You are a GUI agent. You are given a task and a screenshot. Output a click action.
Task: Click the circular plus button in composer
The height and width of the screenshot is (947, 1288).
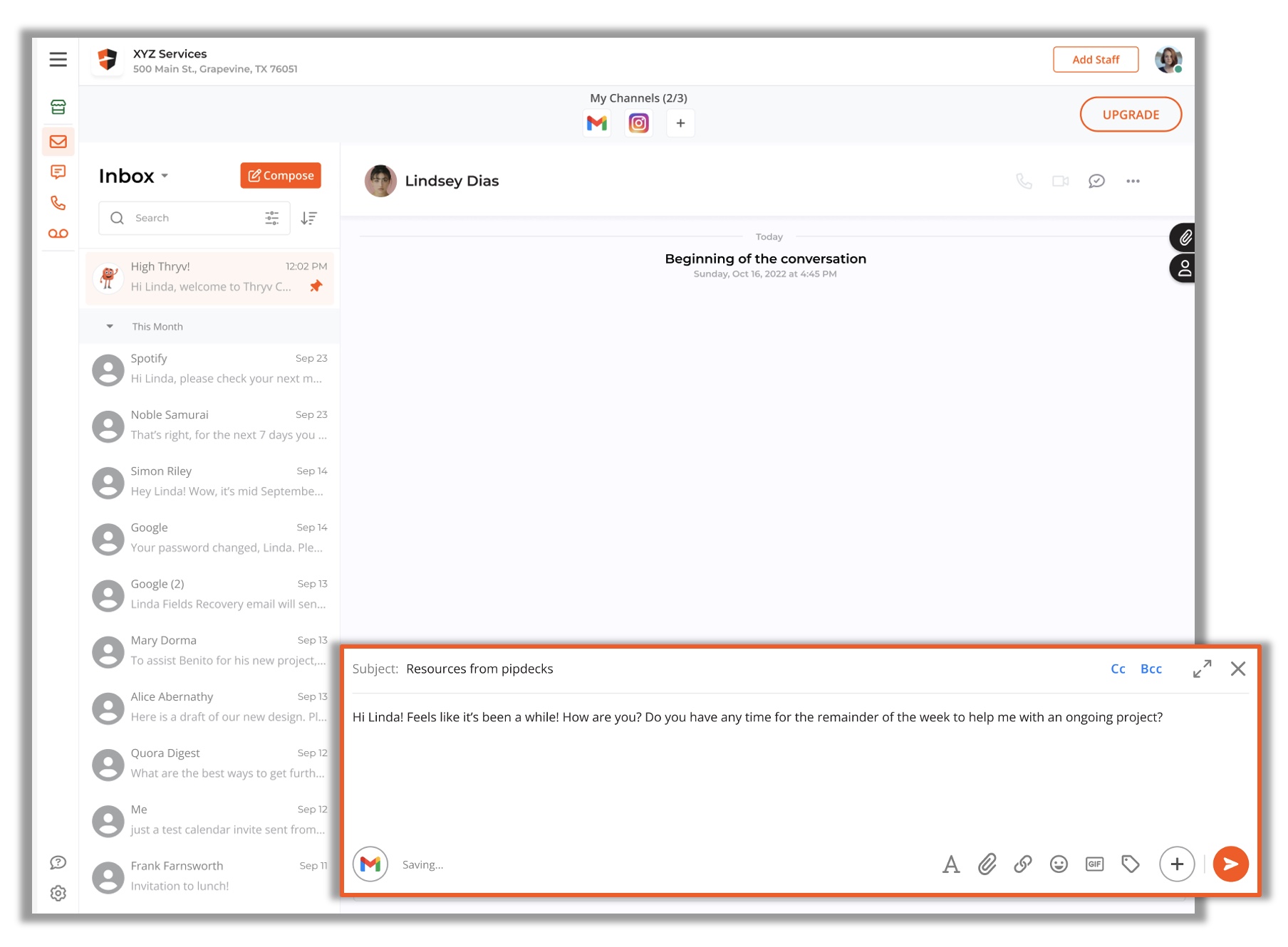(1177, 864)
